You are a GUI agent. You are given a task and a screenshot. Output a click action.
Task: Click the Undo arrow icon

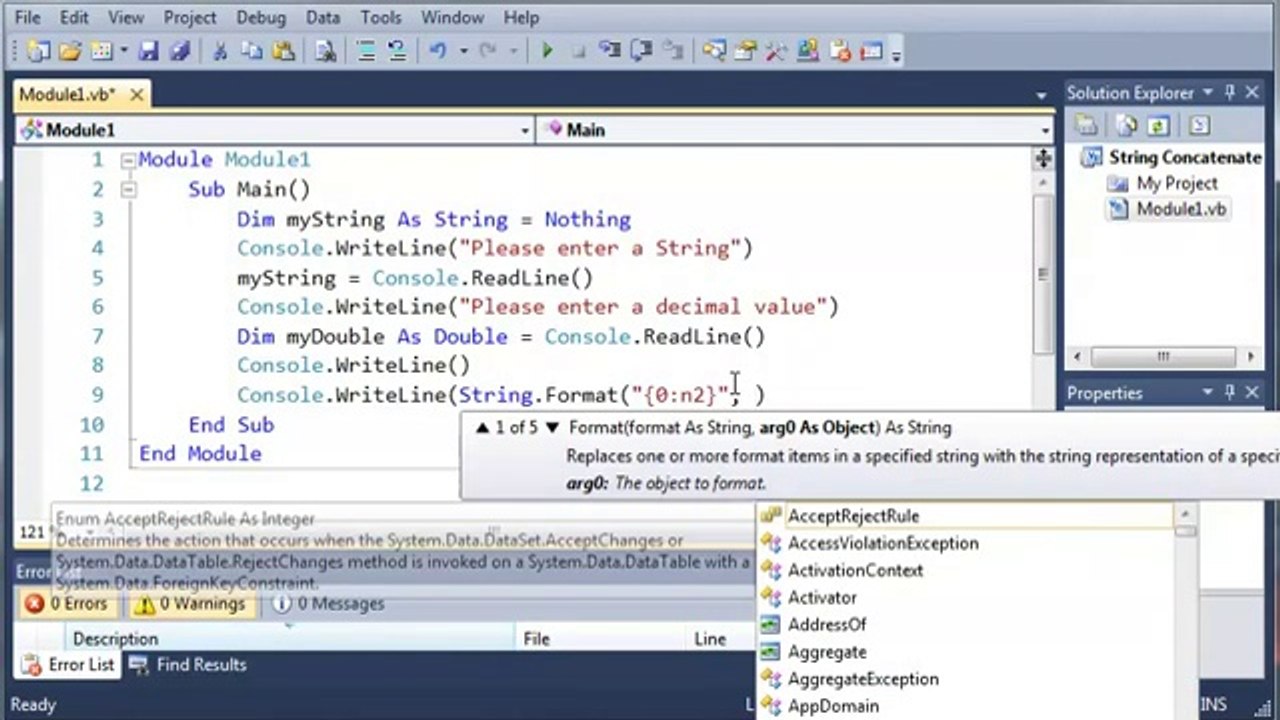(x=438, y=51)
